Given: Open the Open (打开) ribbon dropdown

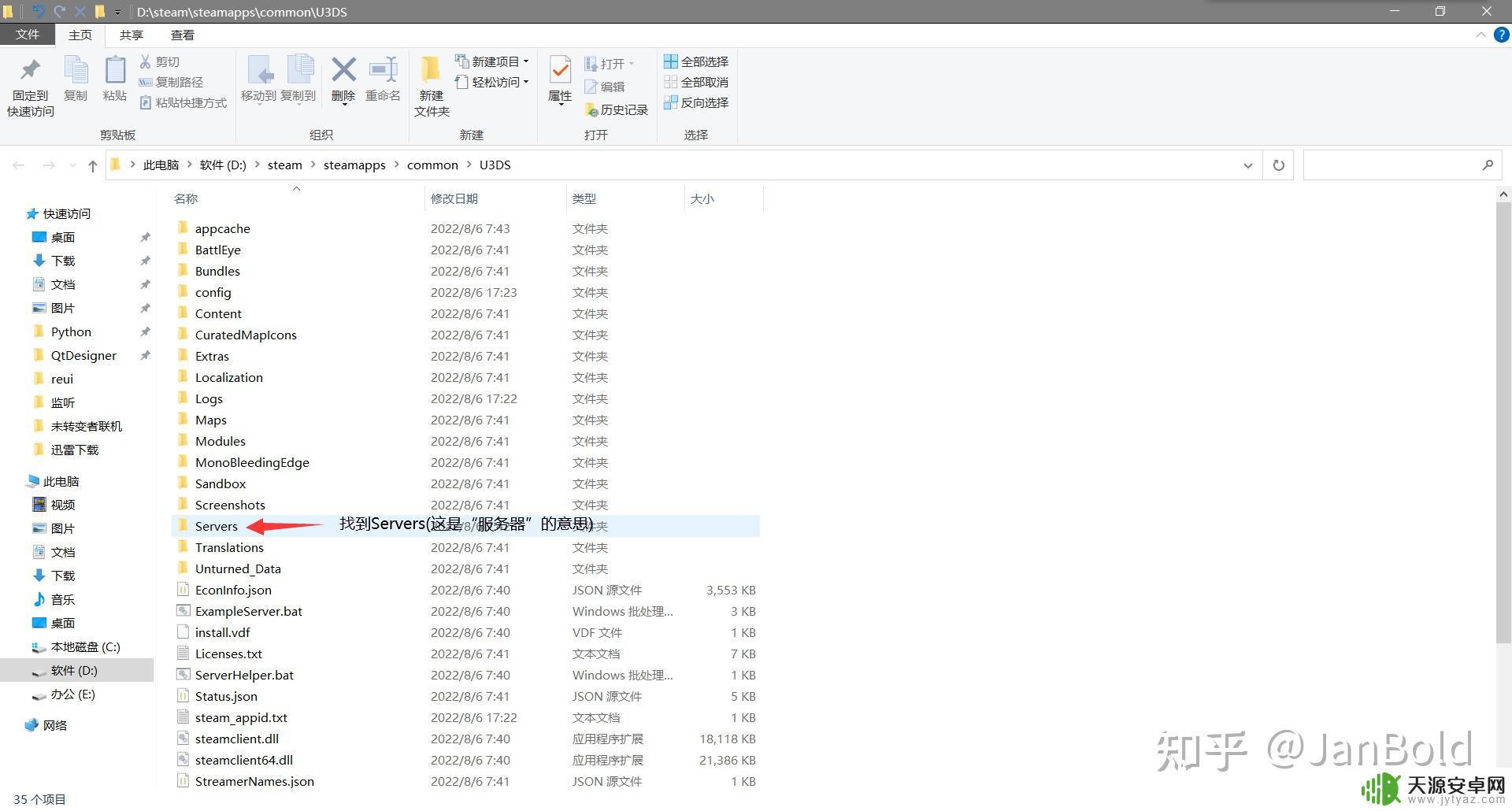Looking at the screenshot, I should pyautogui.click(x=610, y=64).
